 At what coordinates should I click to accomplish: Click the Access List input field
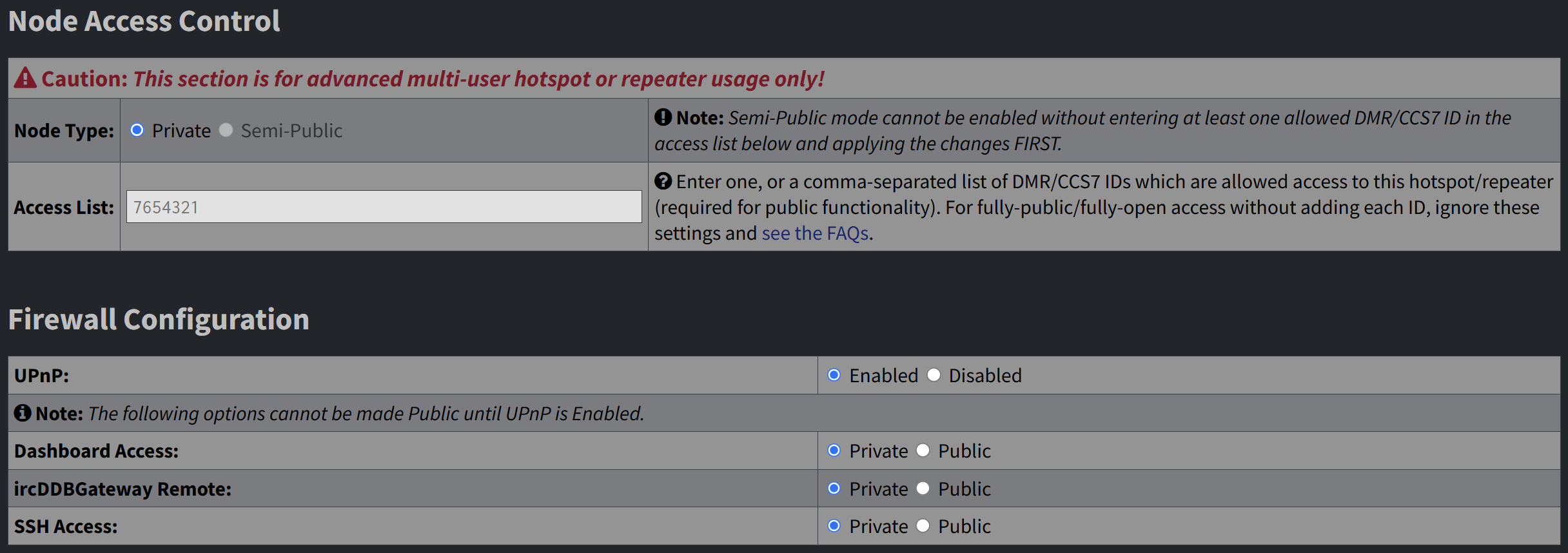384,206
